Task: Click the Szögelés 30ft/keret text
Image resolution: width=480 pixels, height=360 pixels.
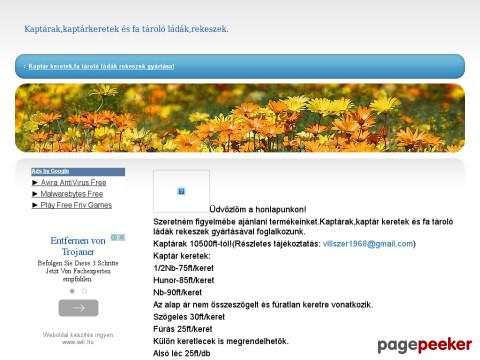Action: click(189, 317)
